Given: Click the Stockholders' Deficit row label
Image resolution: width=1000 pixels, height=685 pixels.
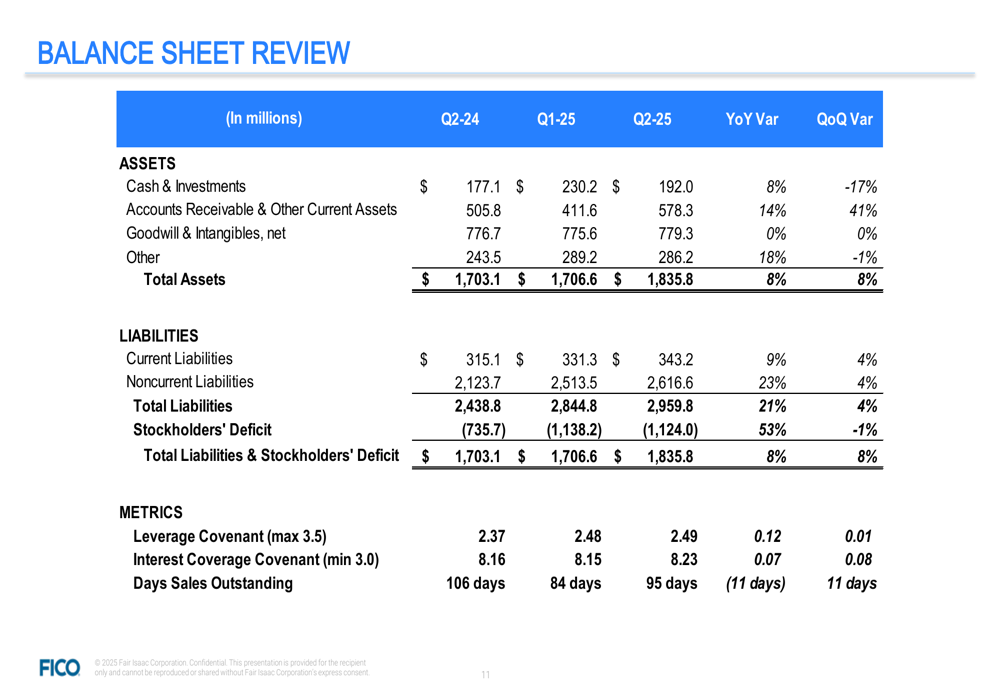Looking at the screenshot, I should [x=202, y=430].
